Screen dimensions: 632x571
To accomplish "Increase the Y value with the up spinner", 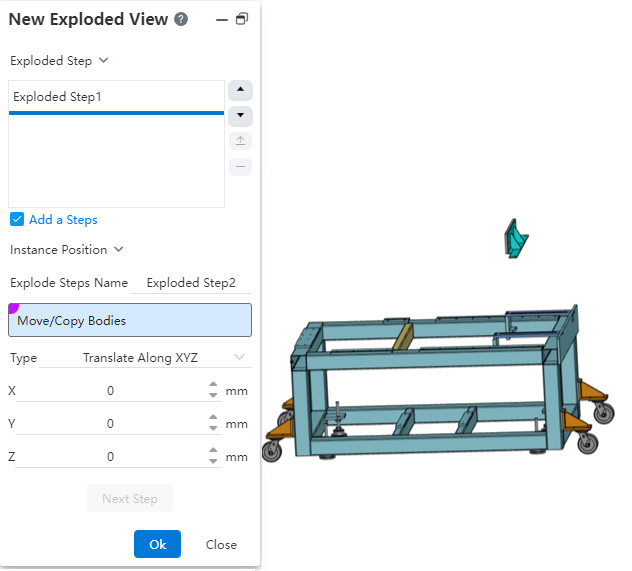I will point(213,417).
